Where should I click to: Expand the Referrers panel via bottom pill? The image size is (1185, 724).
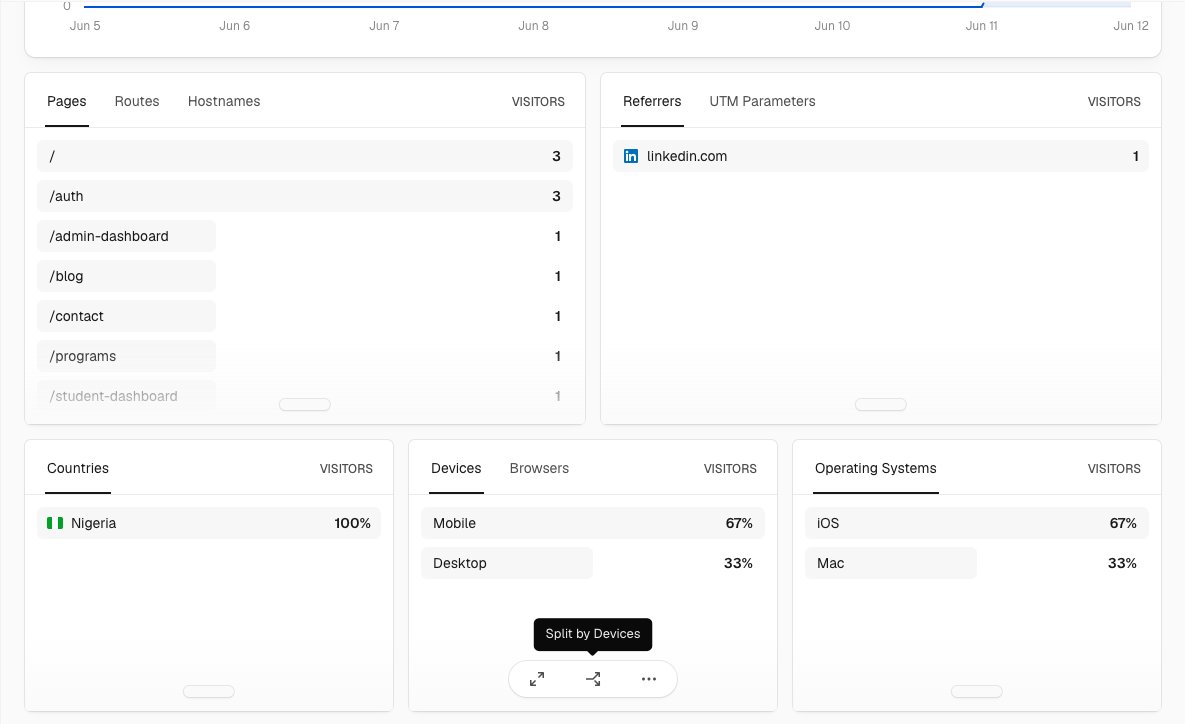(880, 404)
